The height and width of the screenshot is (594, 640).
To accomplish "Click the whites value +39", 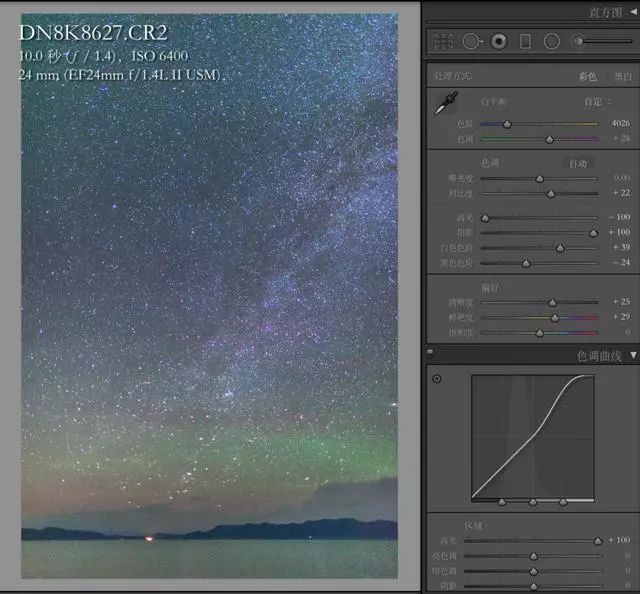I will coord(622,247).
